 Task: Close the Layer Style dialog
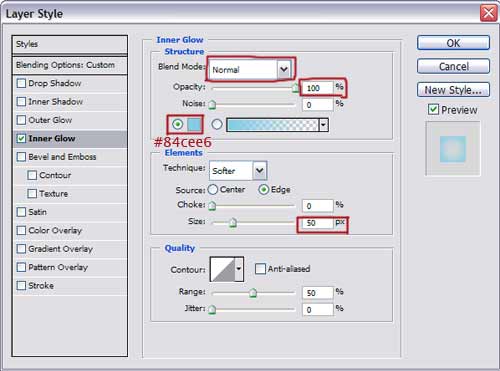point(489,13)
